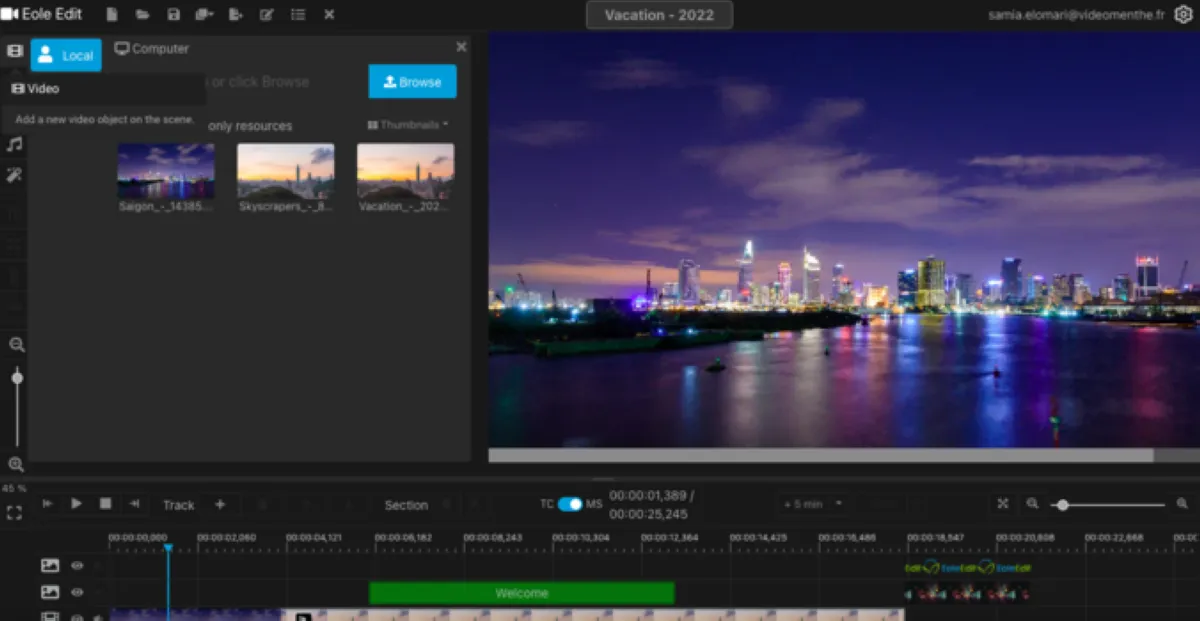Viewport: 1200px width, 621px height.
Task: Click the samia.elomari account email
Action: coord(1075,15)
